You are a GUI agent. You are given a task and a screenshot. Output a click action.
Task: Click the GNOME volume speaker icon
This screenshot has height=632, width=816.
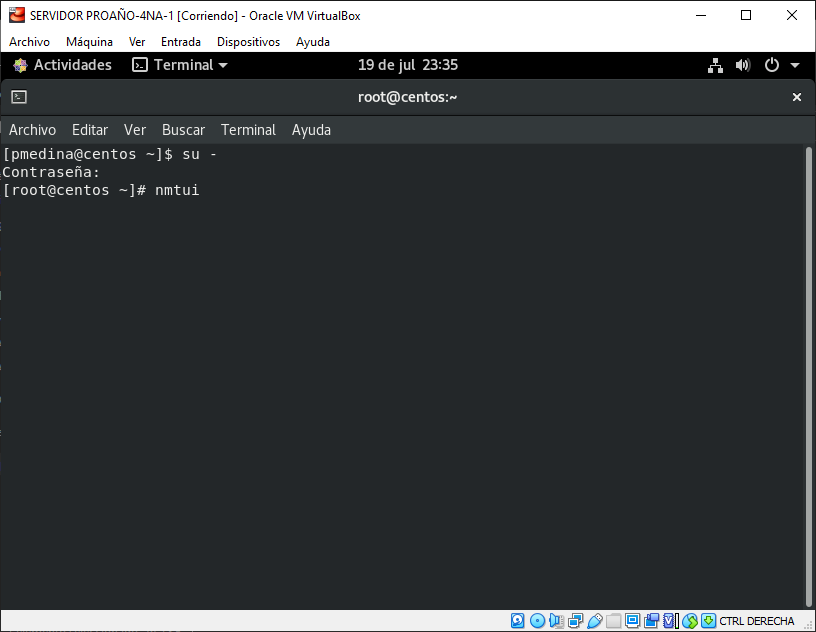point(743,65)
